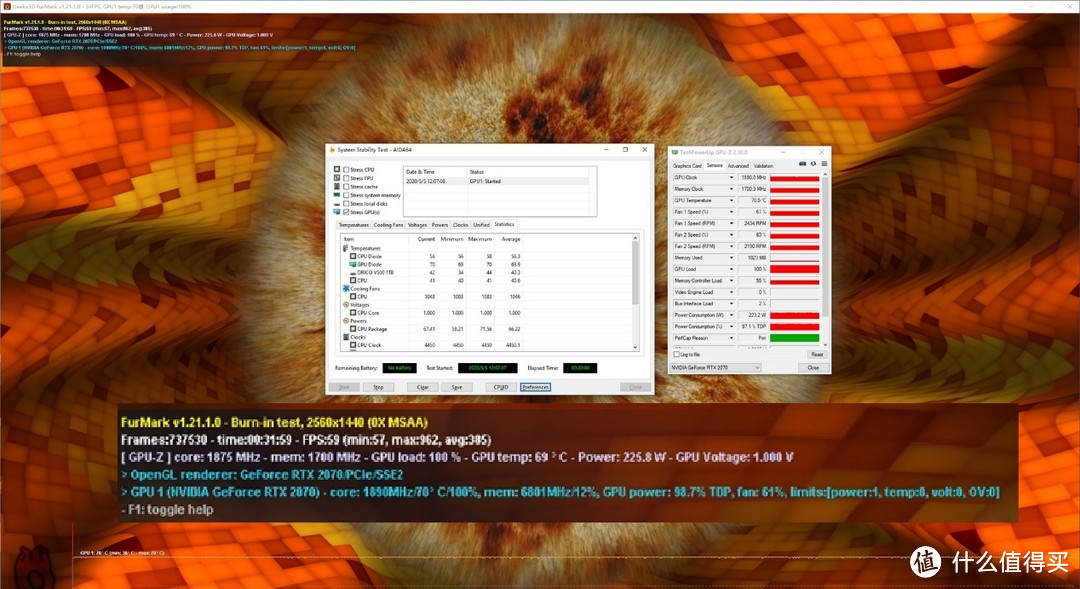Click the CPU Diode sensor icon

tap(353, 256)
